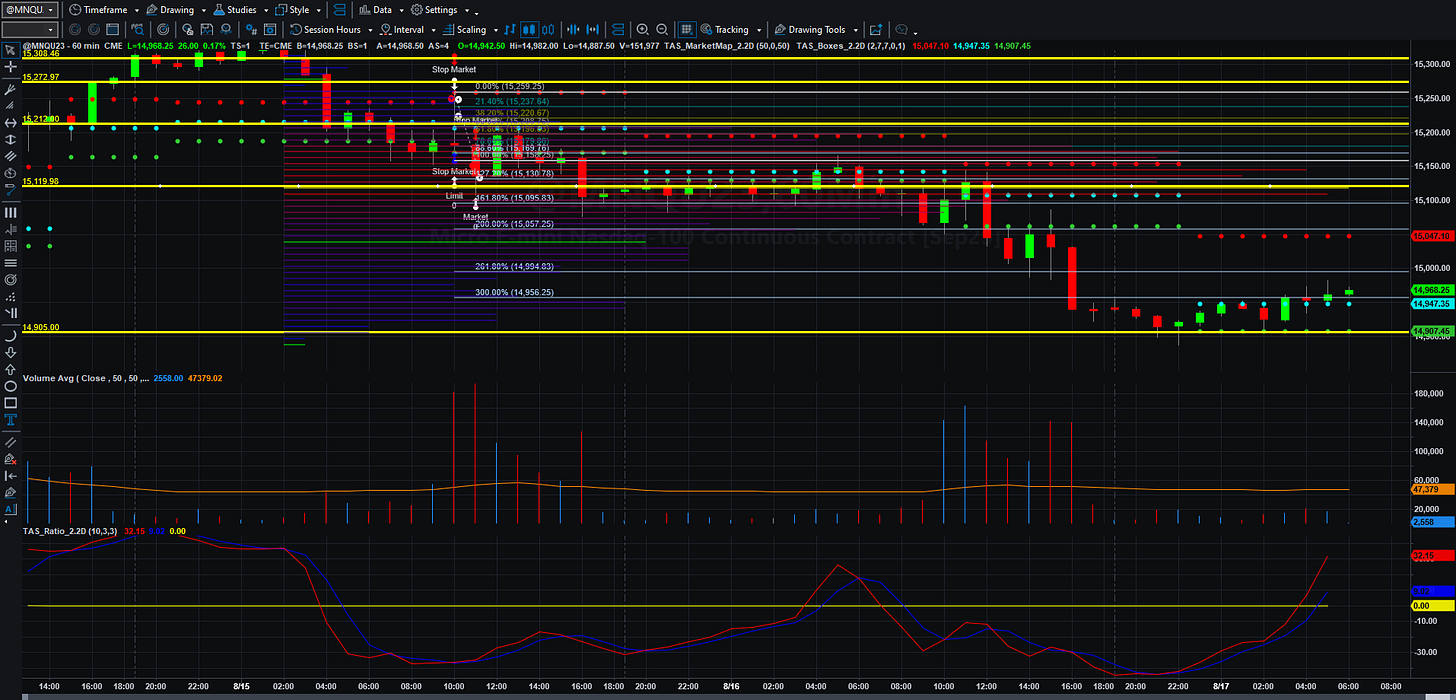Open the Interval dropdown
The image size is (1456, 700).
(414, 30)
